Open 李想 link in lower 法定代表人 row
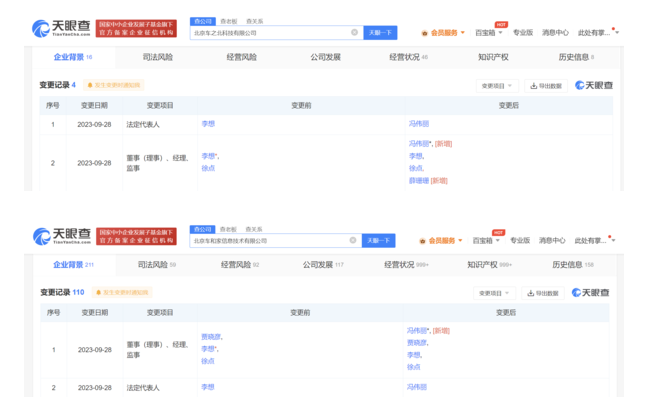647x419 pixels. pyautogui.click(x=208, y=387)
